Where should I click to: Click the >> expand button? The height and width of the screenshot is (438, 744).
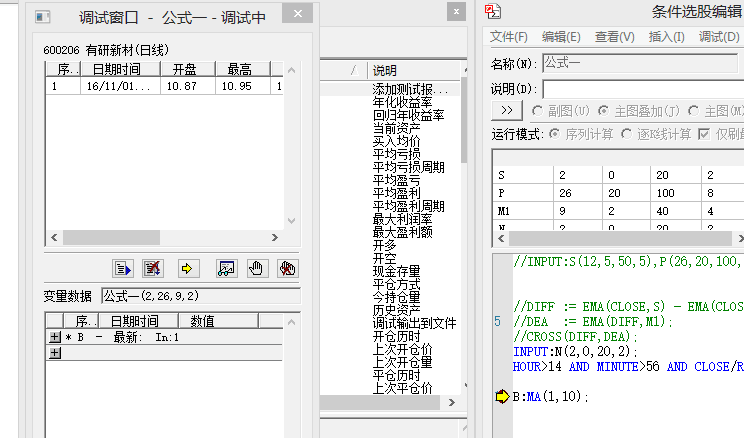pos(507,110)
